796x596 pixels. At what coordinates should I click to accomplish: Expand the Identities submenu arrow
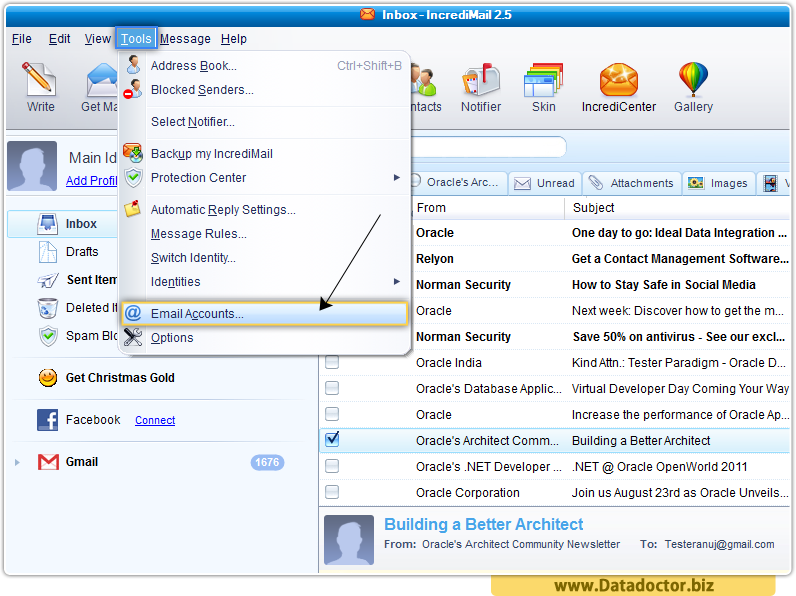click(x=396, y=281)
